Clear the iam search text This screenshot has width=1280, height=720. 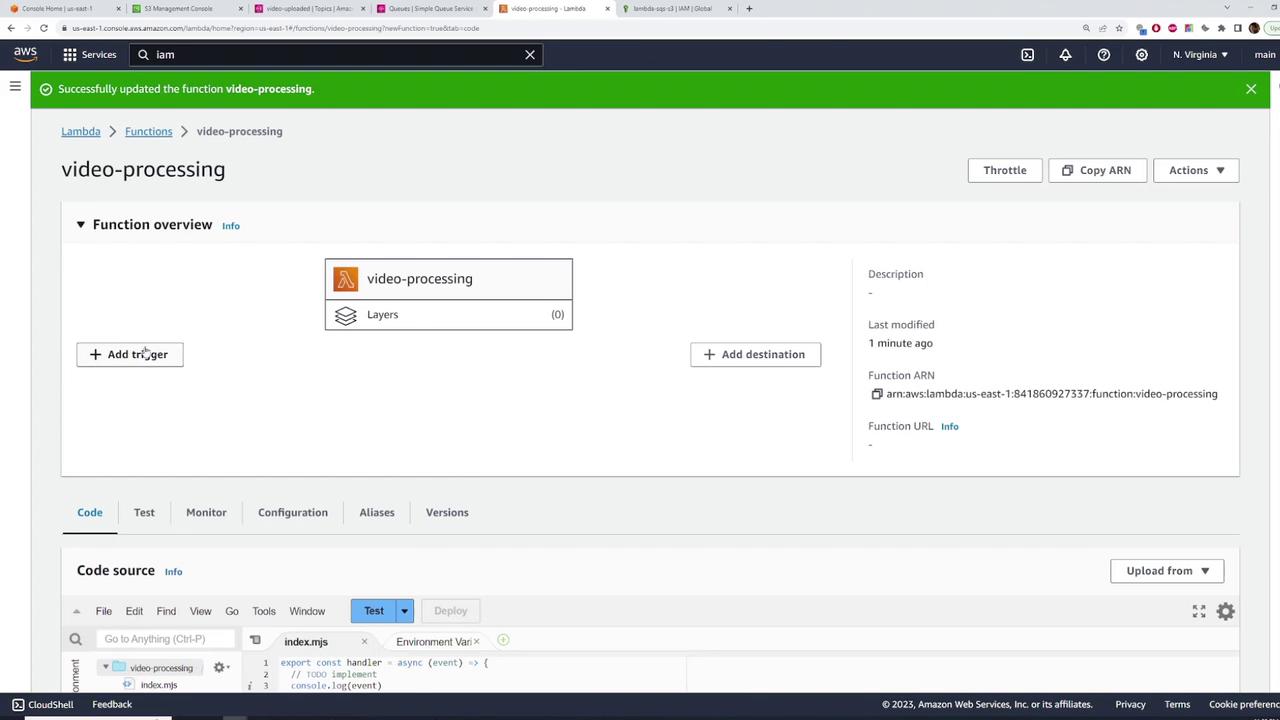coord(530,54)
